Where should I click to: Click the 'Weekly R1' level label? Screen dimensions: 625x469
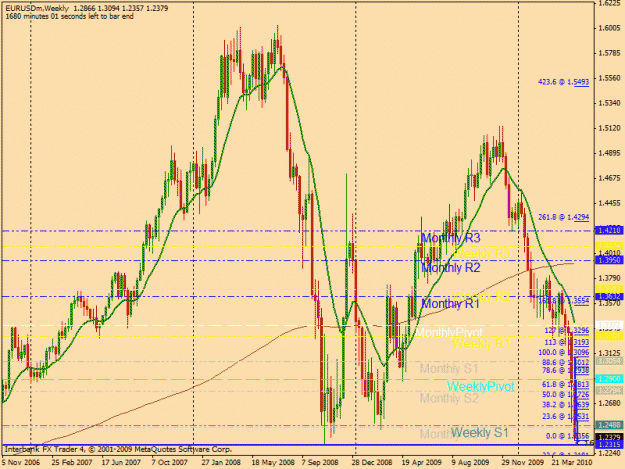click(481, 343)
